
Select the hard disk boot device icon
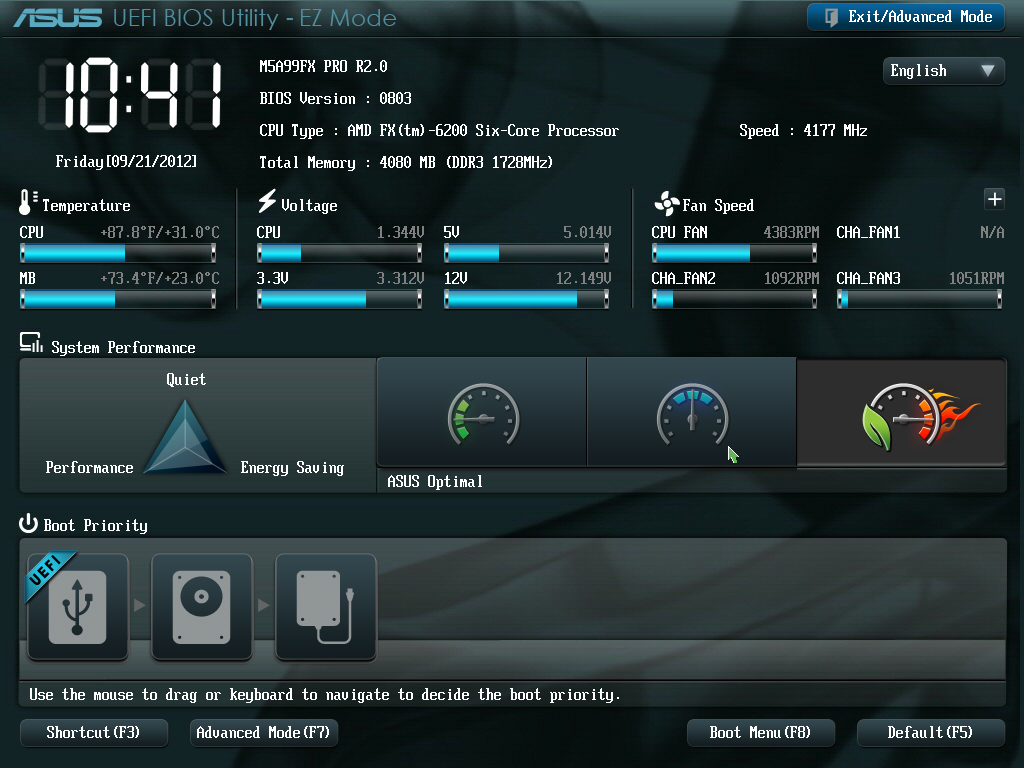(202, 607)
